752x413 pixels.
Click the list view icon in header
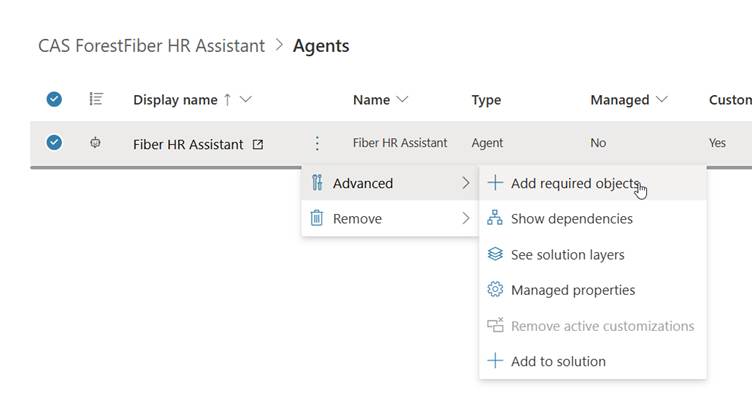96,99
